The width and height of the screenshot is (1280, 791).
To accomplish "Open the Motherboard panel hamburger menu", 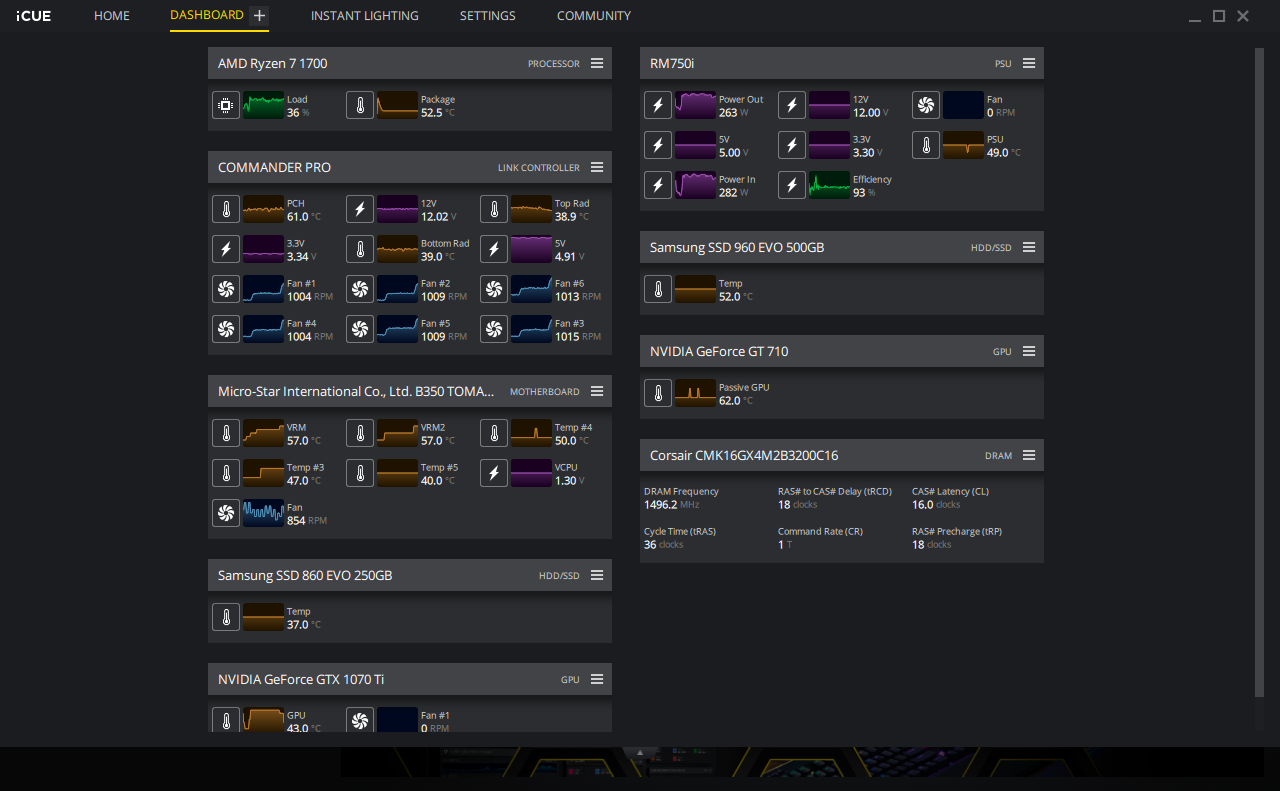I will [597, 391].
